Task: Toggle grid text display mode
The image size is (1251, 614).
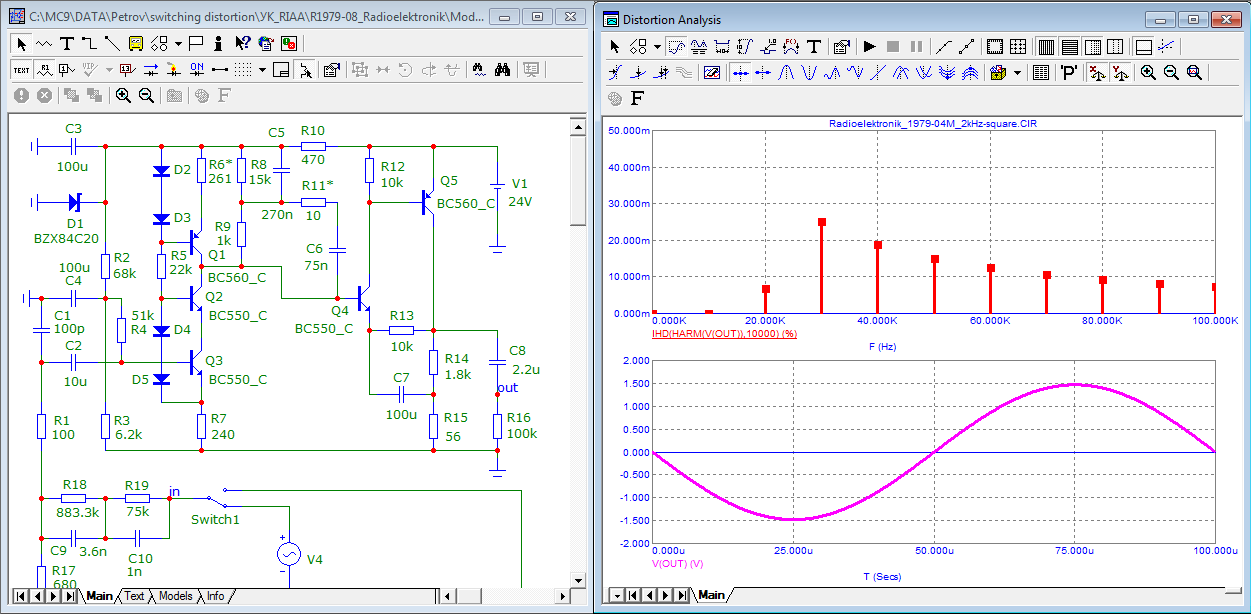Action: [21, 69]
